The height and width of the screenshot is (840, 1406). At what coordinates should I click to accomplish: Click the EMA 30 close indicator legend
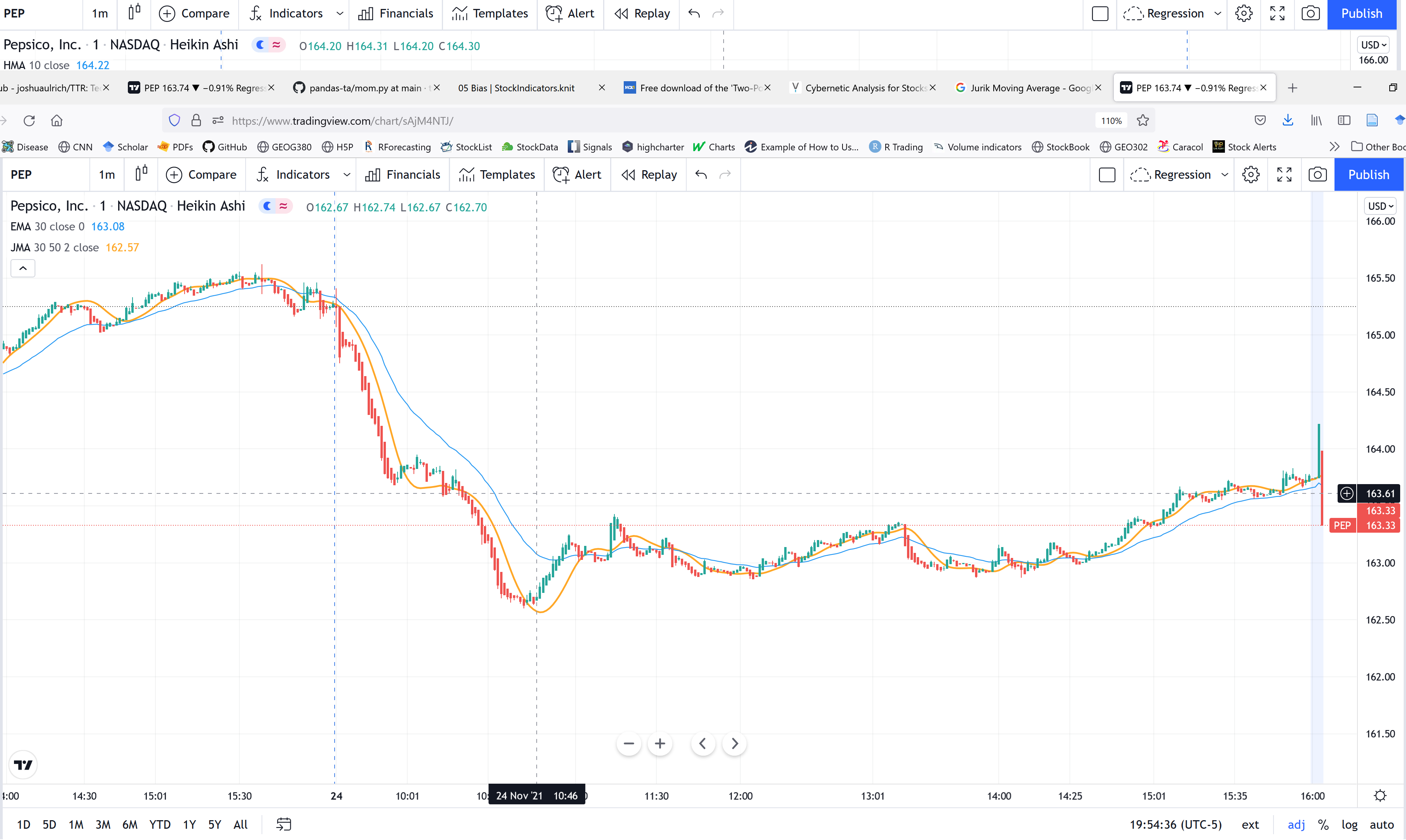(x=47, y=227)
